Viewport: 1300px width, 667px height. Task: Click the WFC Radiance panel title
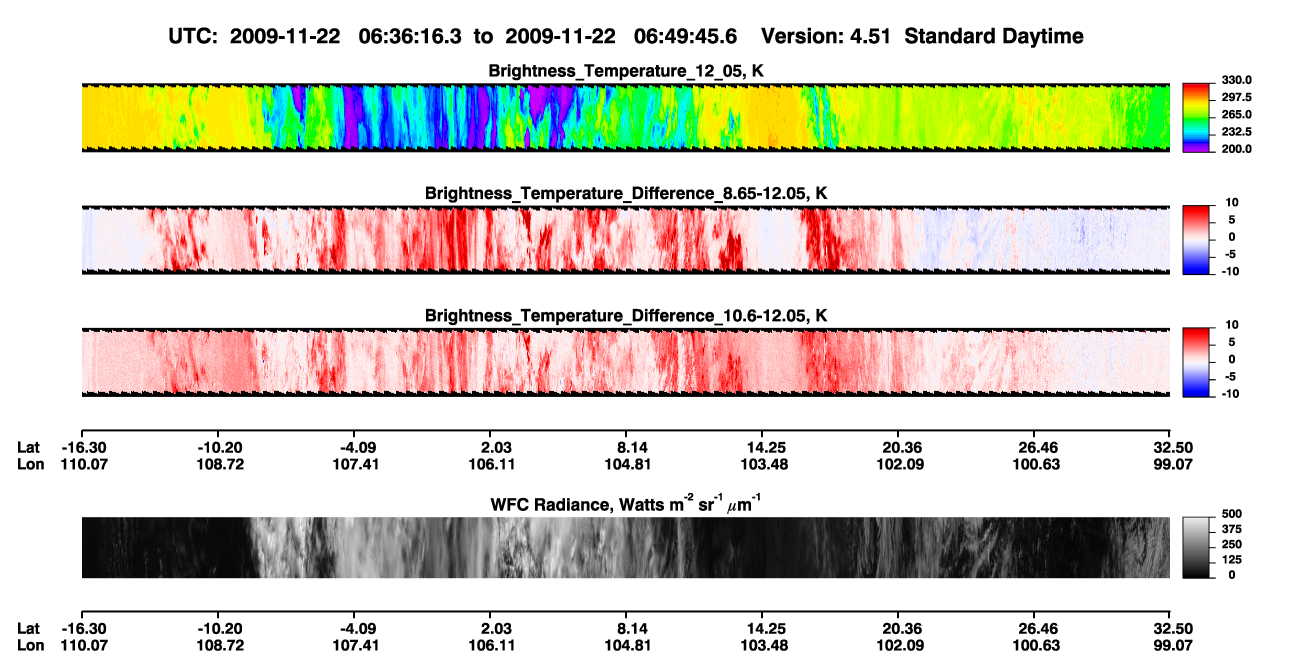click(626, 503)
